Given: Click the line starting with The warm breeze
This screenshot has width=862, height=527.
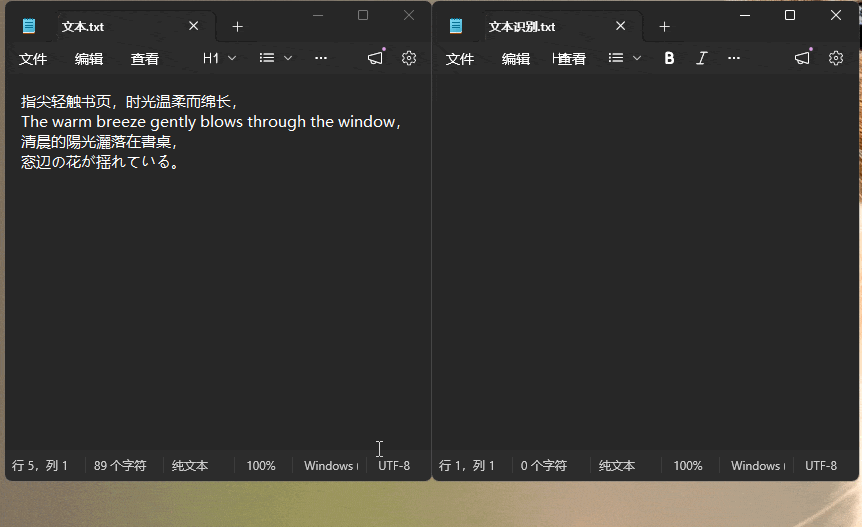Looking at the screenshot, I should (x=211, y=121).
